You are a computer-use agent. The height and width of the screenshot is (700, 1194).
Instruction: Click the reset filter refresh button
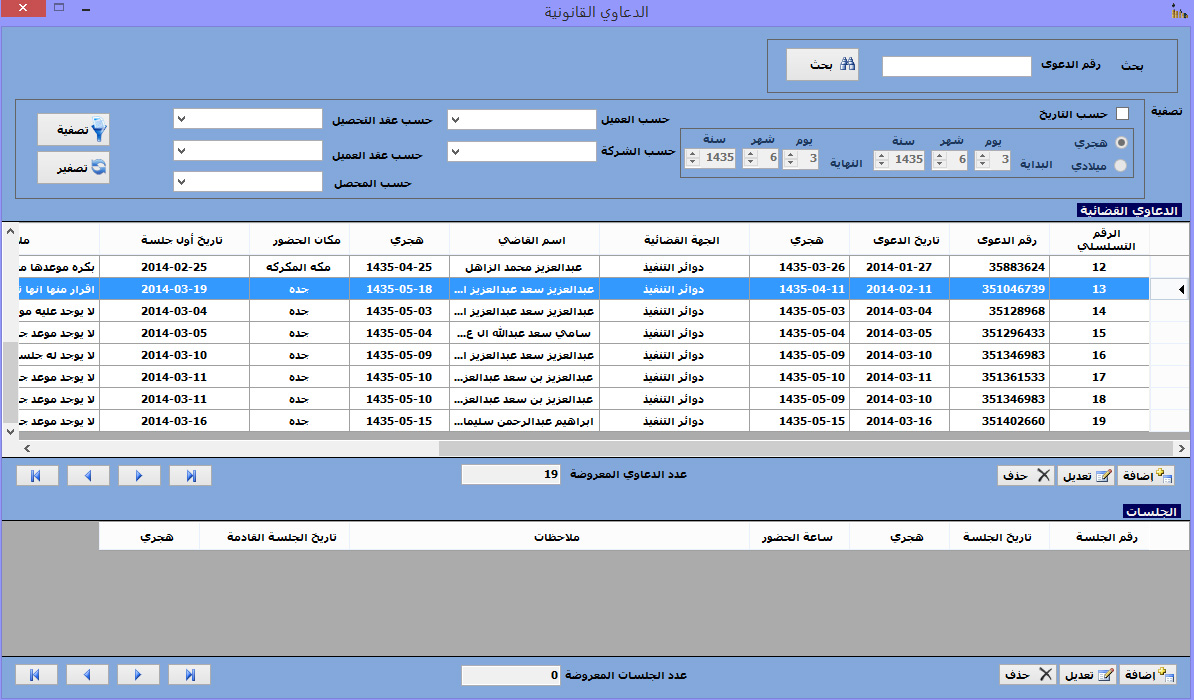(x=73, y=167)
